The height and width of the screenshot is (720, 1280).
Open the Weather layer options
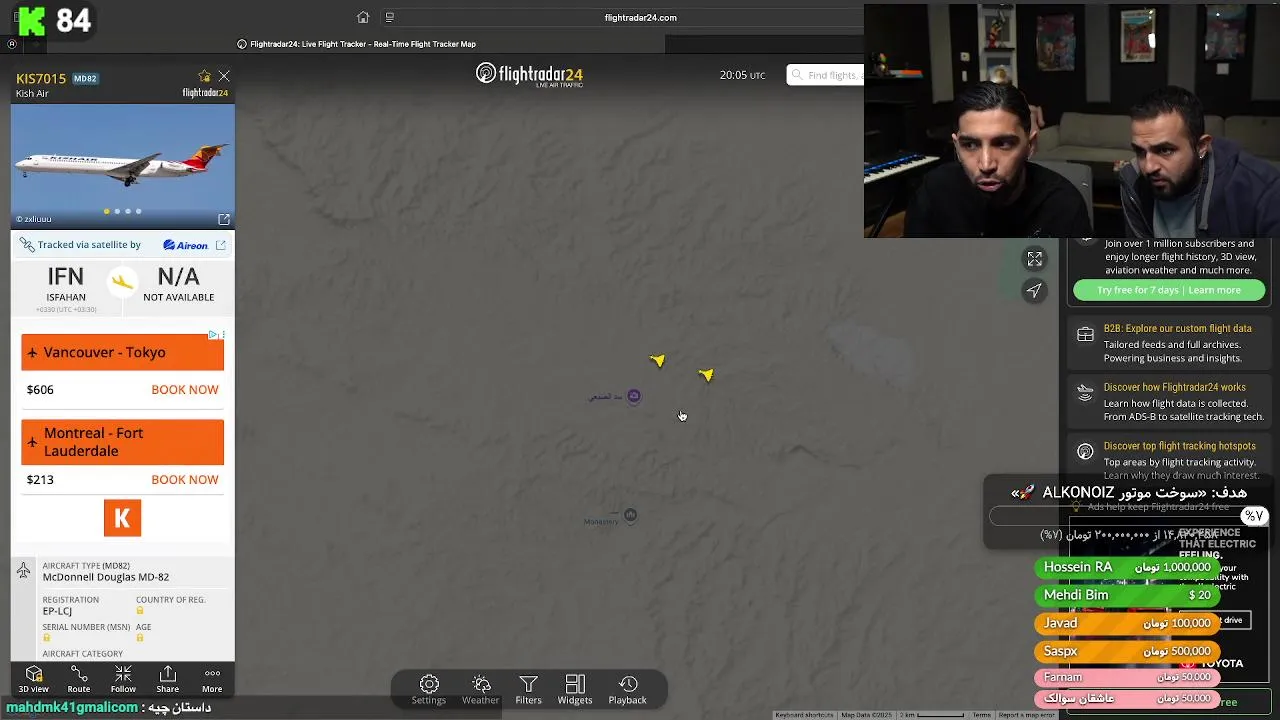(480, 689)
